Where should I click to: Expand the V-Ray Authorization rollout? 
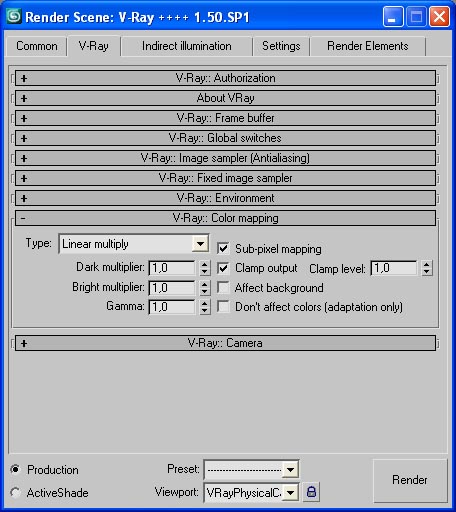tap(225, 78)
